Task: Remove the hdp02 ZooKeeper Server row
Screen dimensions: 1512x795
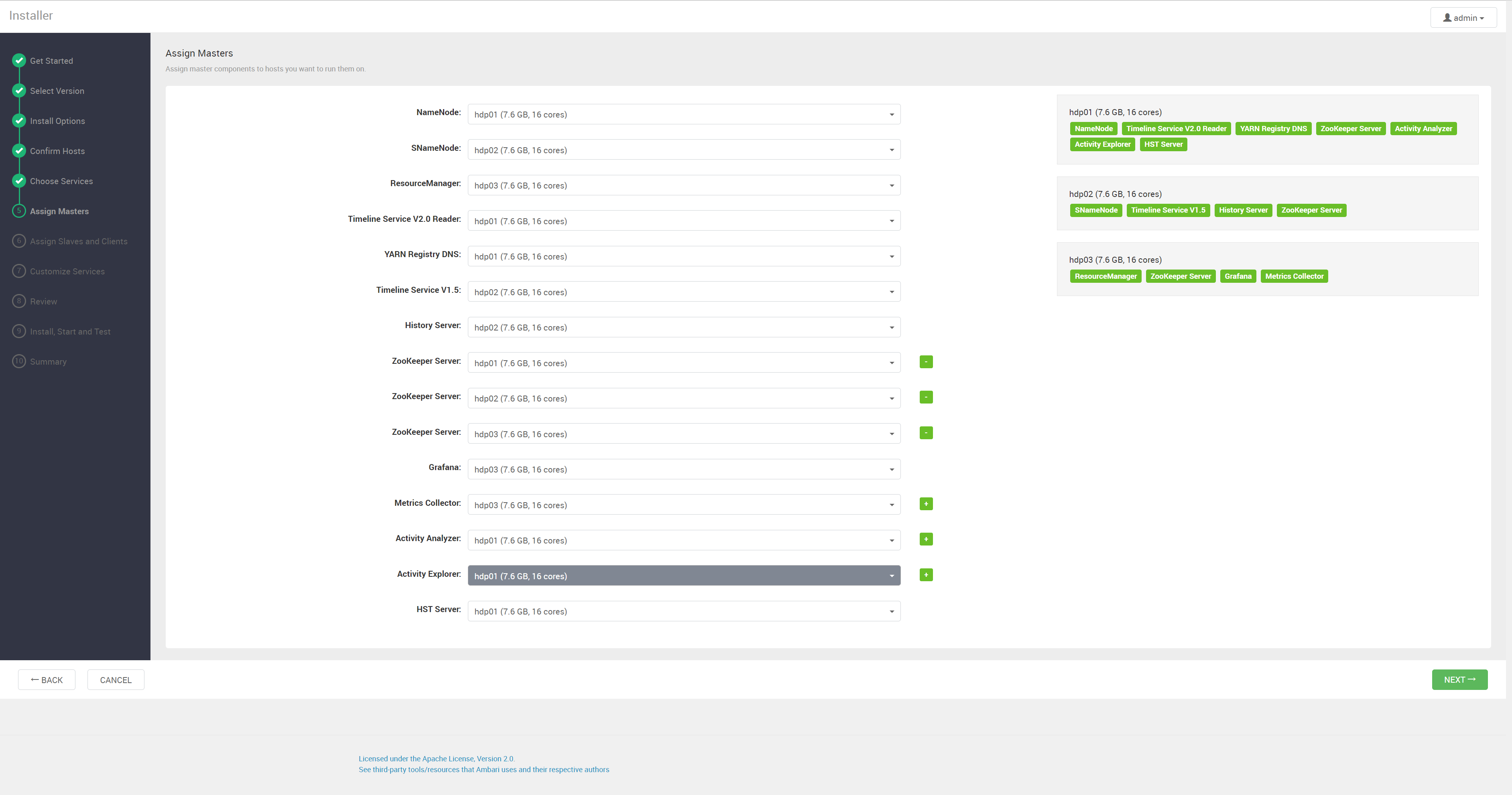Action: tap(926, 397)
